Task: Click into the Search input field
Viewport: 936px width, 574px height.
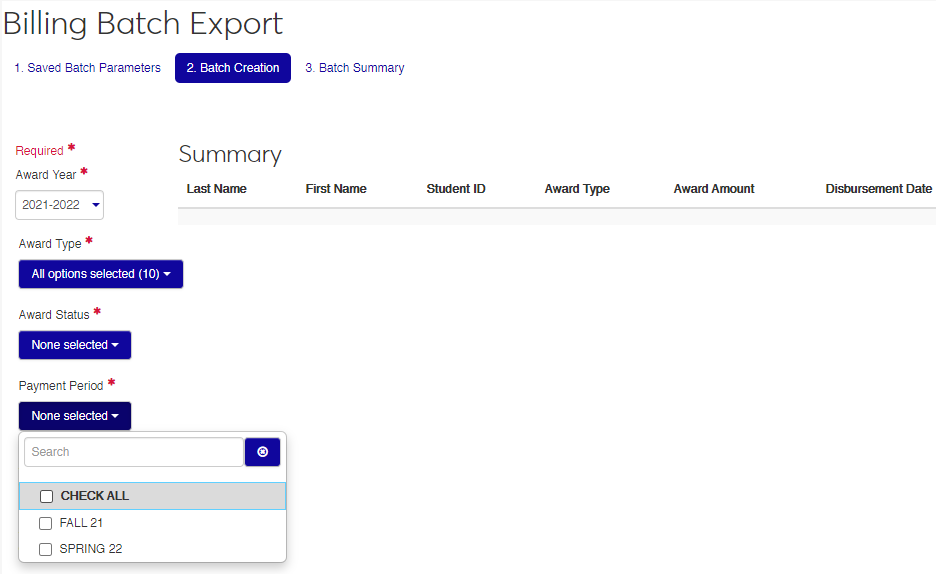Action: [x=133, y=452]
